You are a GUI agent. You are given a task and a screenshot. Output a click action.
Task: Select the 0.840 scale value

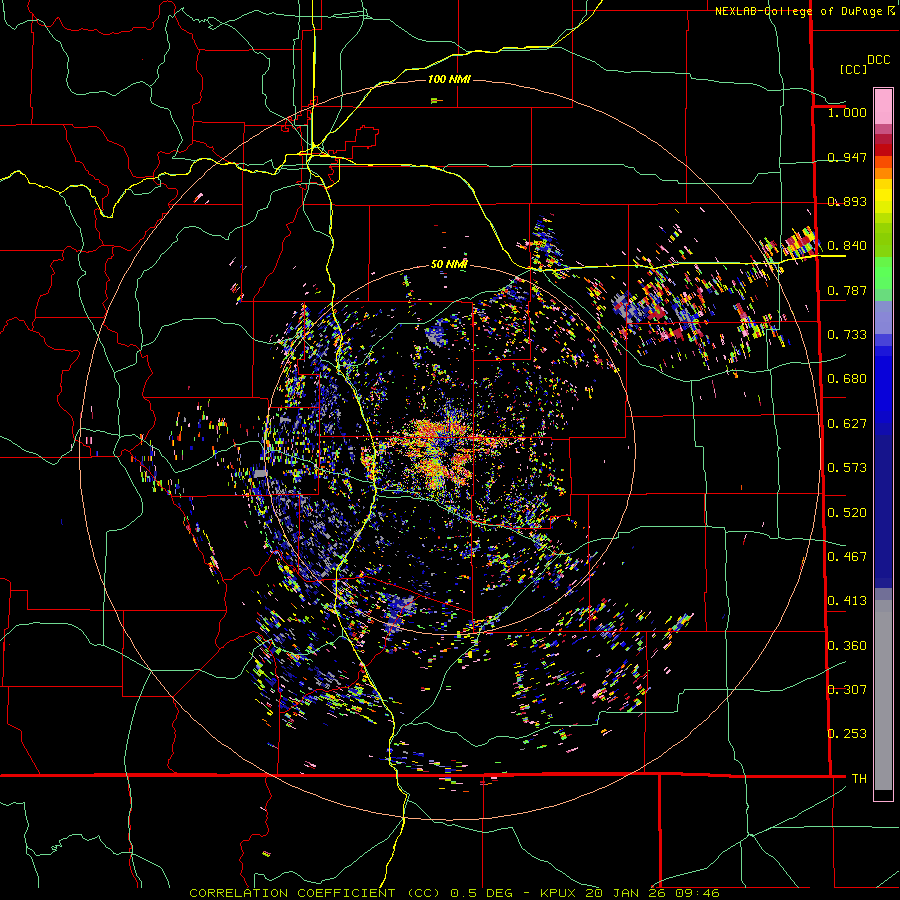tap(847, 246)
